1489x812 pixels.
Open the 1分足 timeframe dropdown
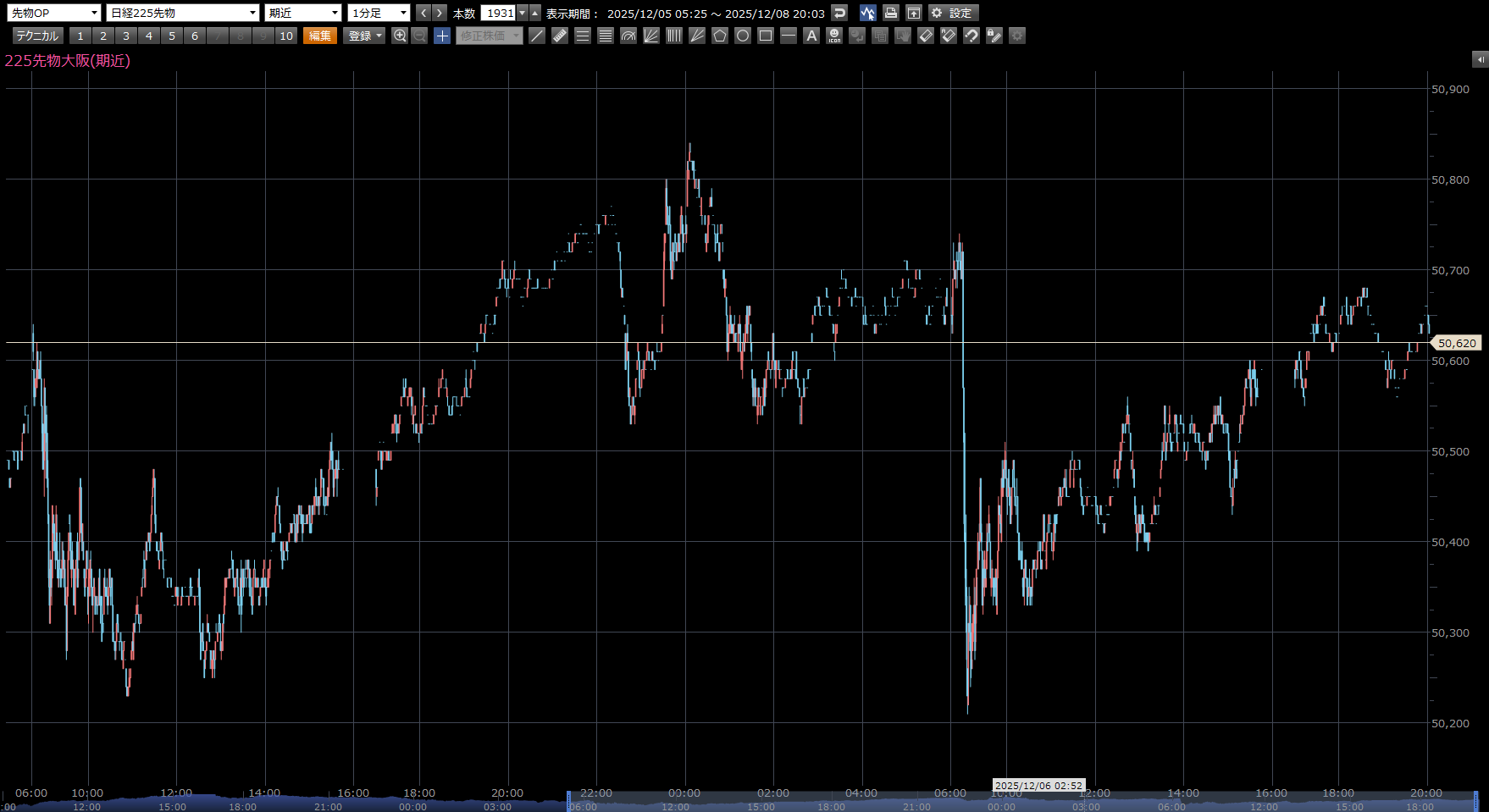379,13
